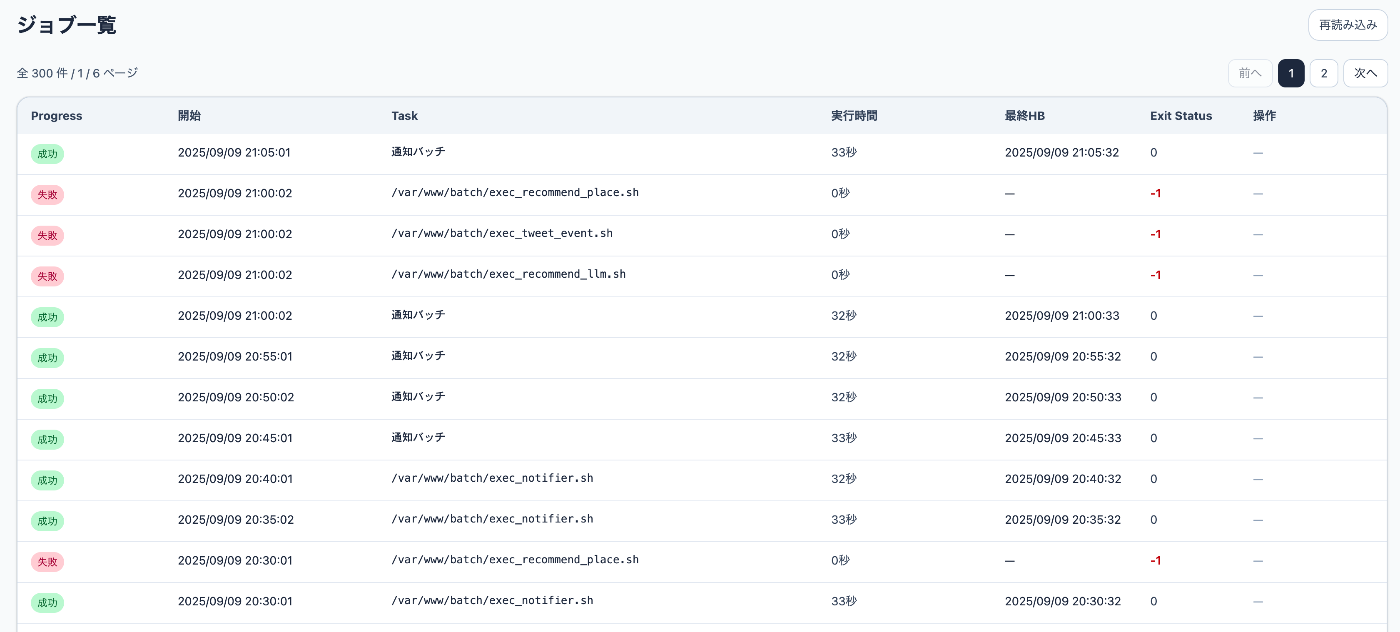This screenshot has height=632, width=1400.
Task: Click 0秒 duration of exec_tweet_event.sh
Action: click(840, 234)
